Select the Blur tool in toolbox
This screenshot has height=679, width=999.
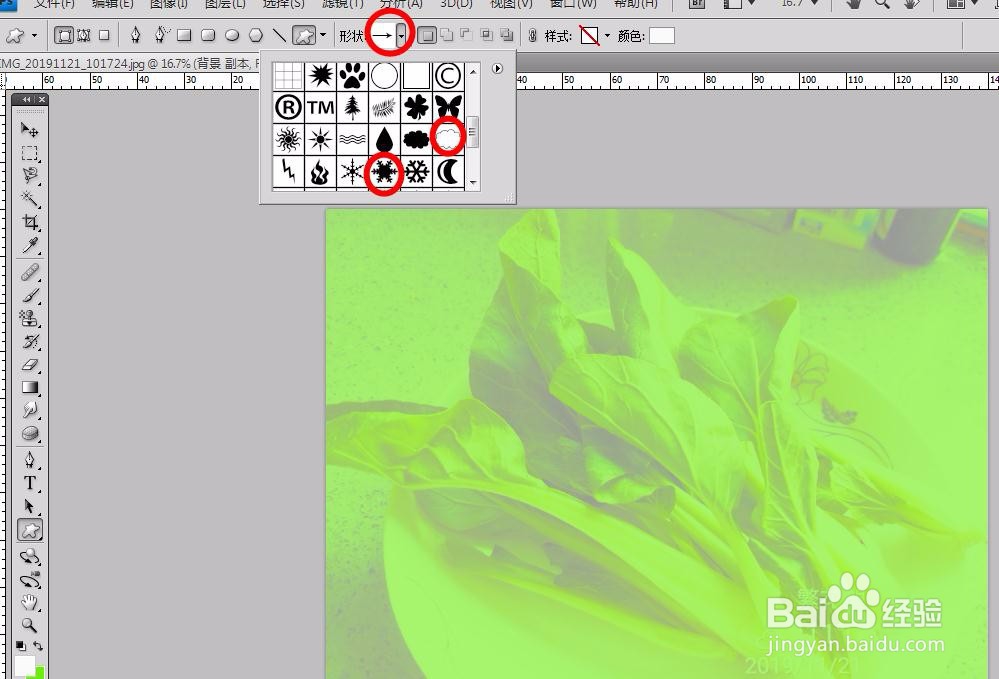pyautogui.click(x=29, y=410)
